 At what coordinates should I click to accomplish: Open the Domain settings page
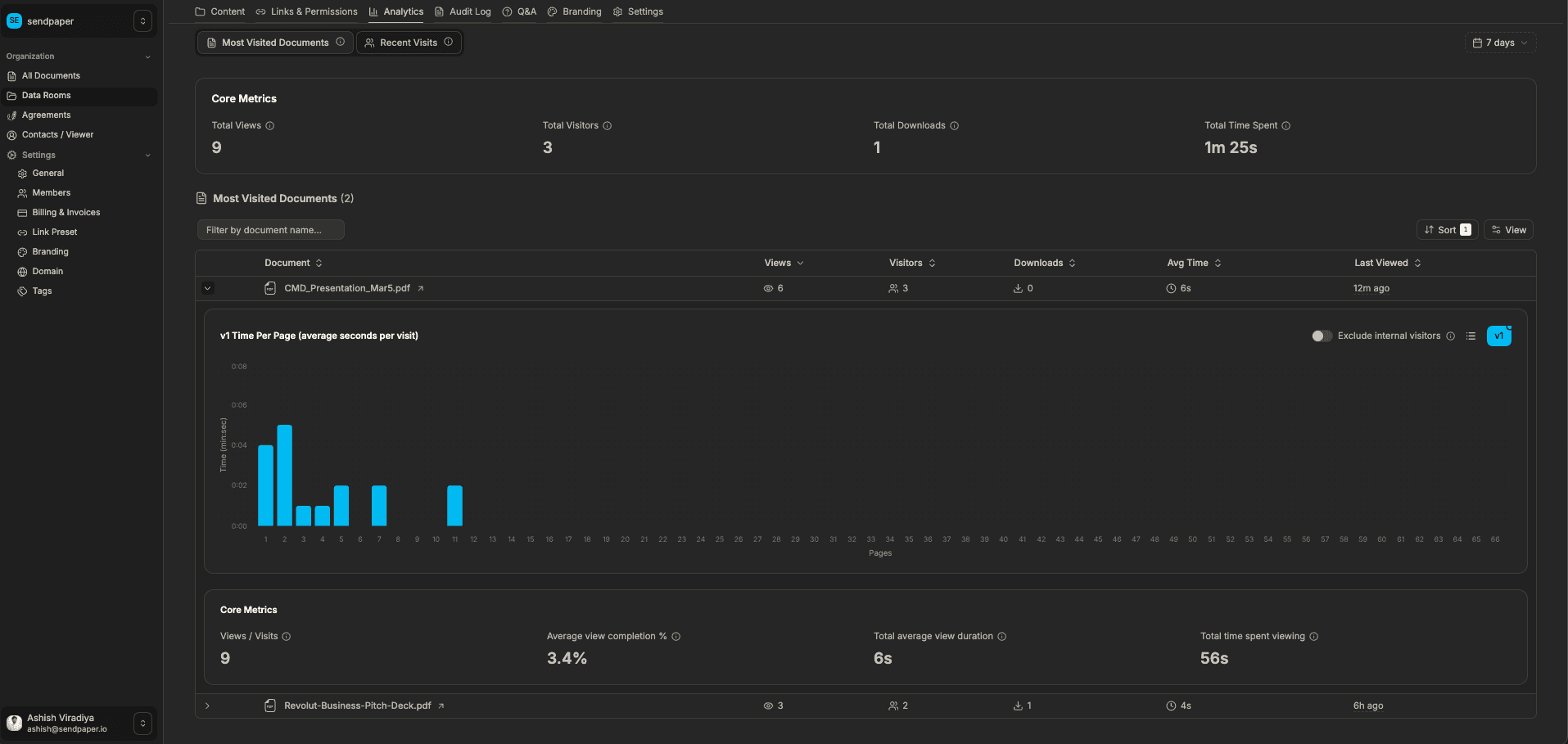pos(47,271)
